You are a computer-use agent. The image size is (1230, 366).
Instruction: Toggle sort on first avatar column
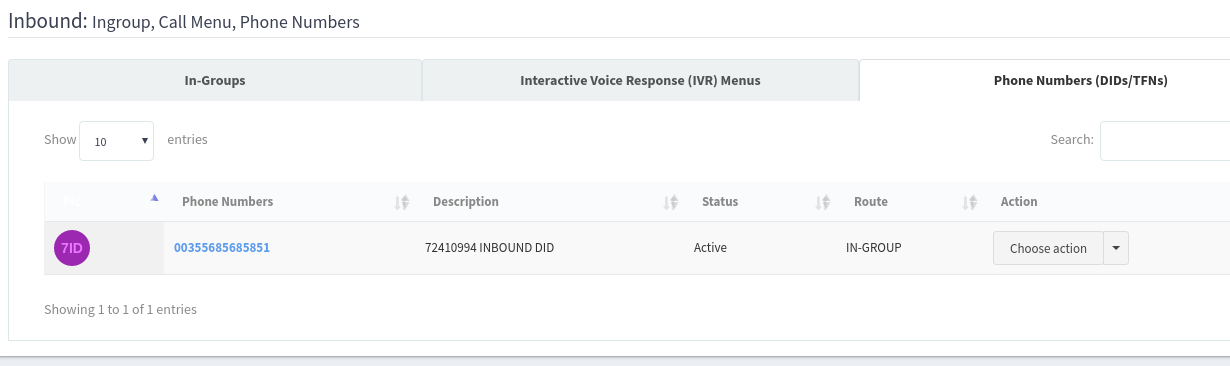pyautogui.click(x=104, y=202)
